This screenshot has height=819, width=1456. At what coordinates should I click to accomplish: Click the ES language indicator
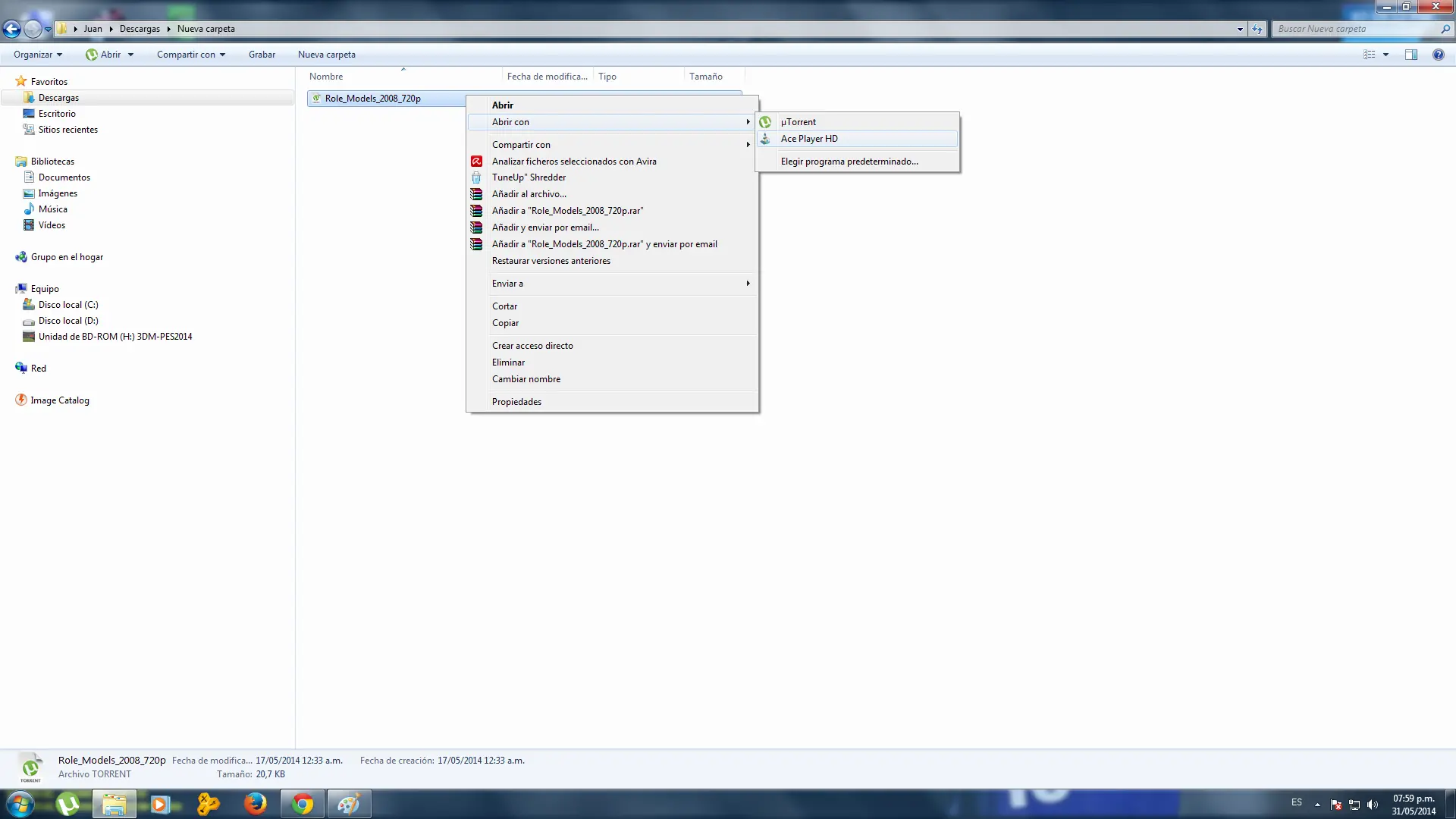click(1297, 802)
